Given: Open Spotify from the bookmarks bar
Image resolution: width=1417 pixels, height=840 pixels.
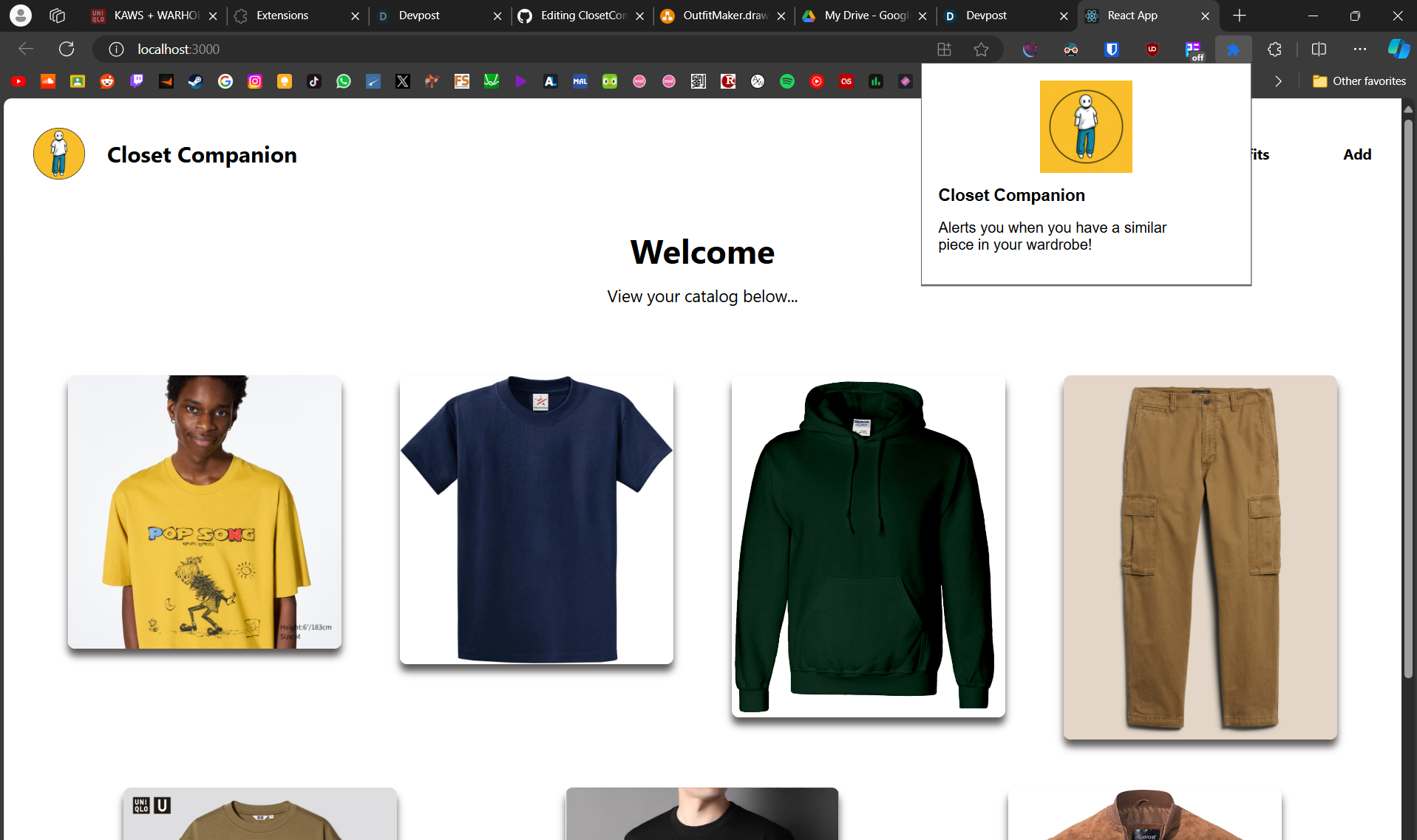Looking at the screenshot, I should (786, 81).
